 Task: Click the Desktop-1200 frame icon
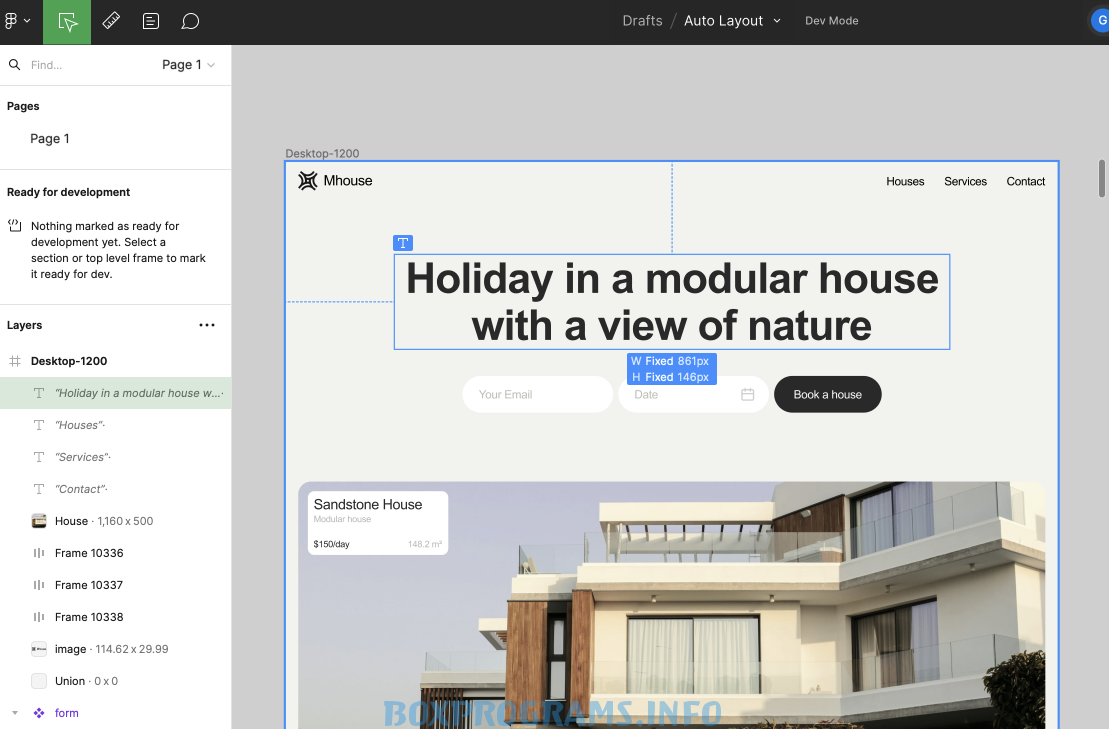point(14,361)
